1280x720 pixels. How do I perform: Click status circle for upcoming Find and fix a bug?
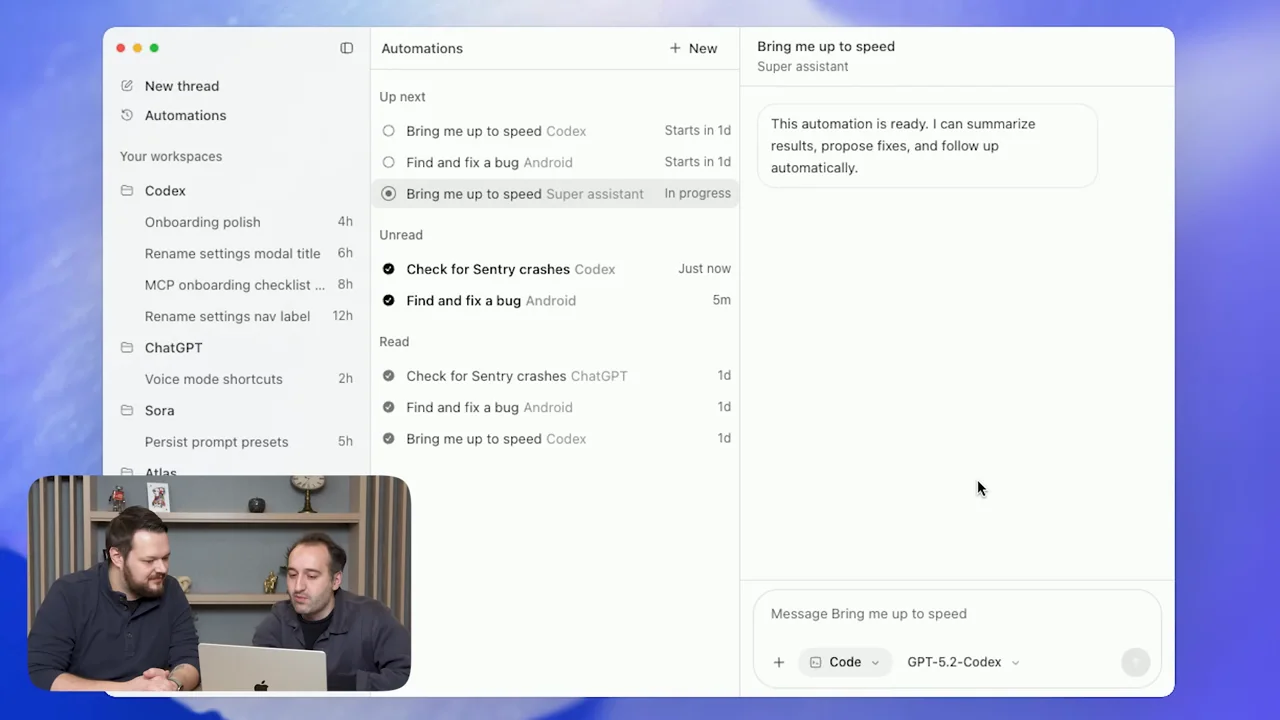pyautogui.click(x=389, y=162)
